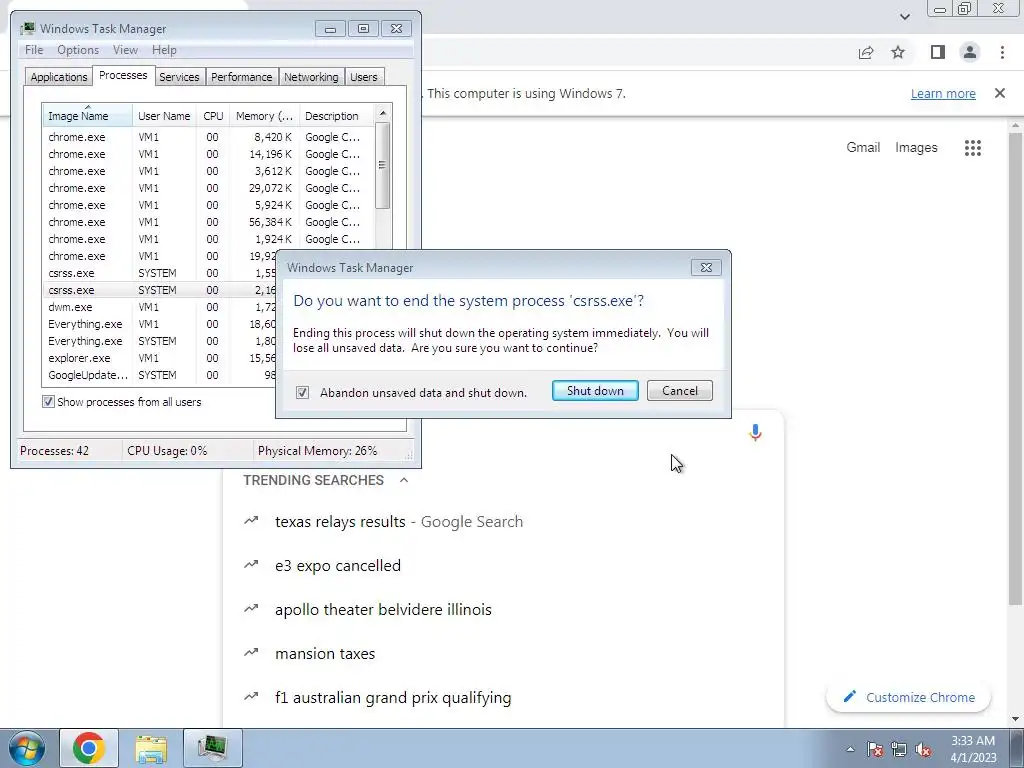Close the csrss.exe confirmation dialog

coord(706,267)
